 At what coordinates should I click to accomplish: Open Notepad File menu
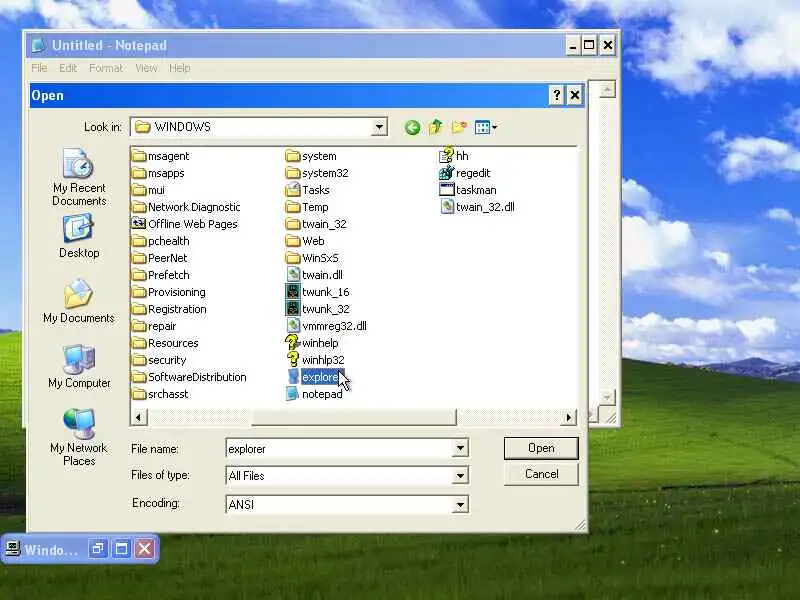pos(39,68)
